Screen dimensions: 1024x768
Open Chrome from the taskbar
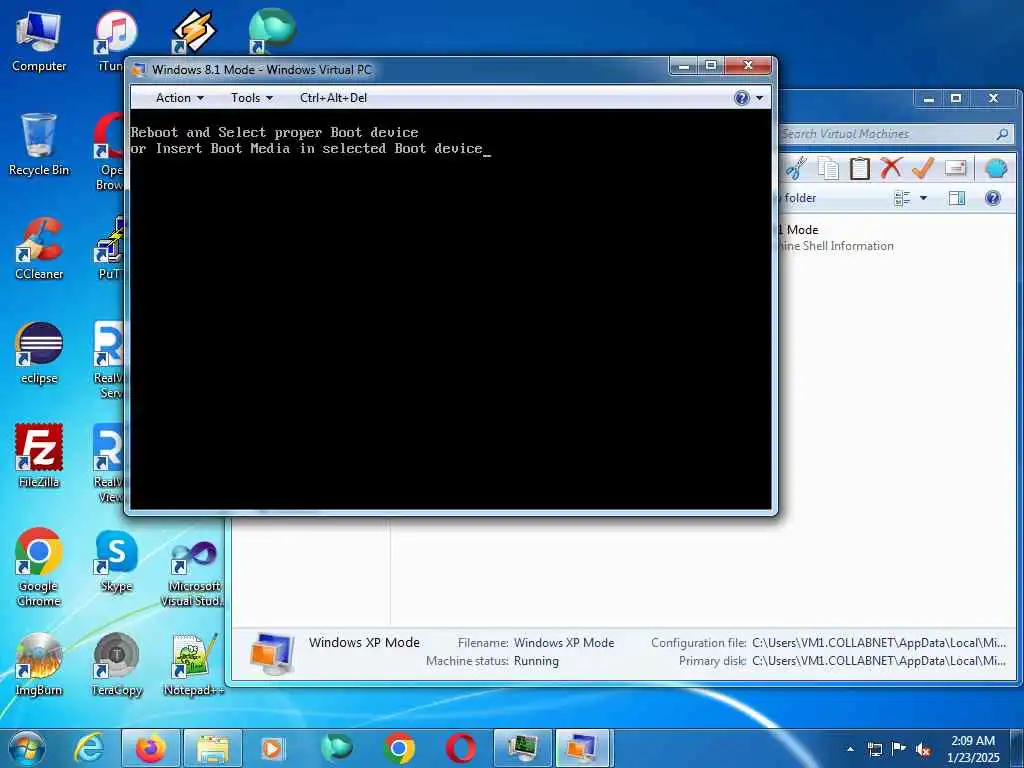(399, 748)
